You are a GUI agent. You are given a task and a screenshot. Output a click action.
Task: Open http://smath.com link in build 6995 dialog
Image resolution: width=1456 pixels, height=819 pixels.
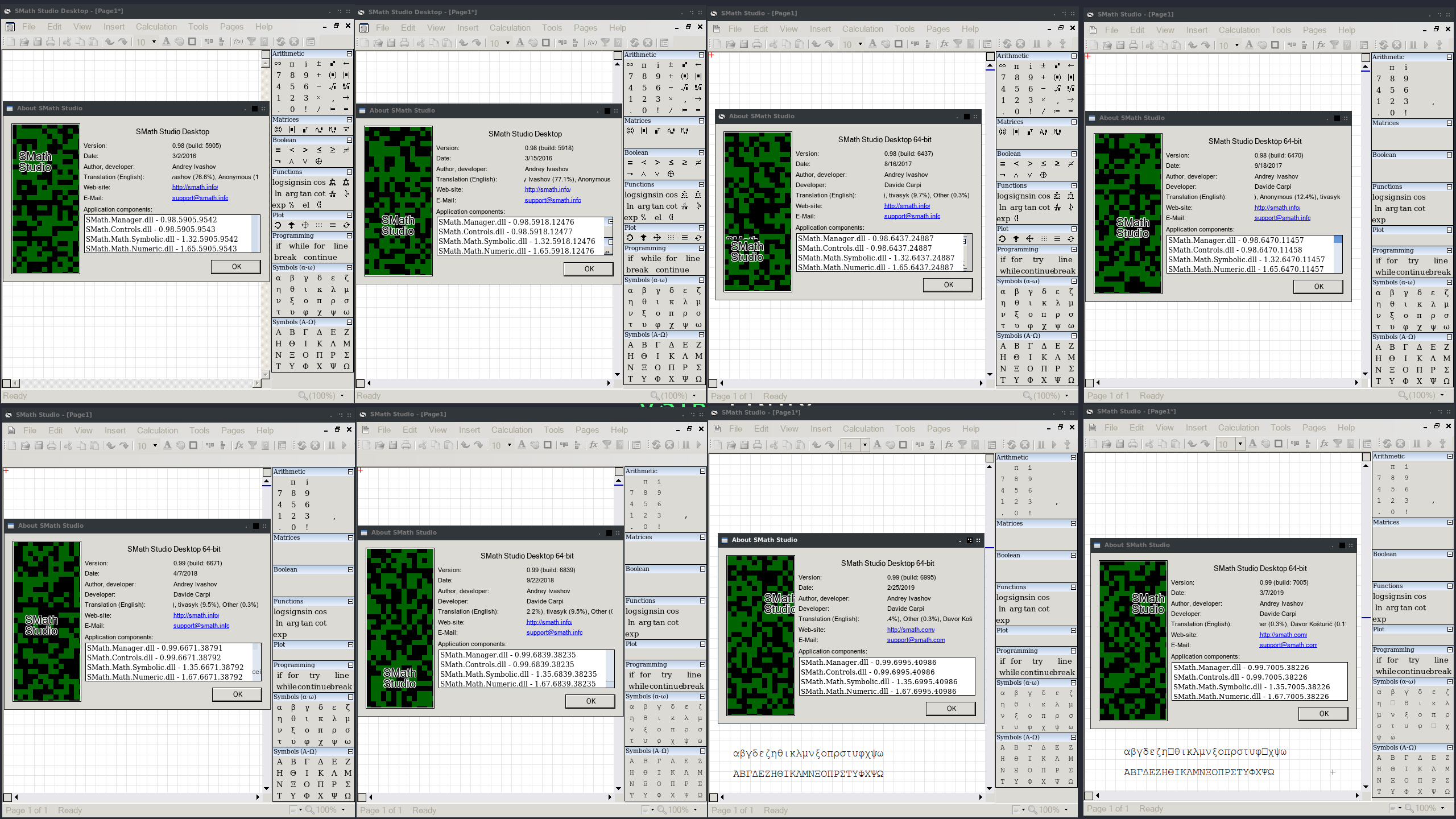[910, 630]
